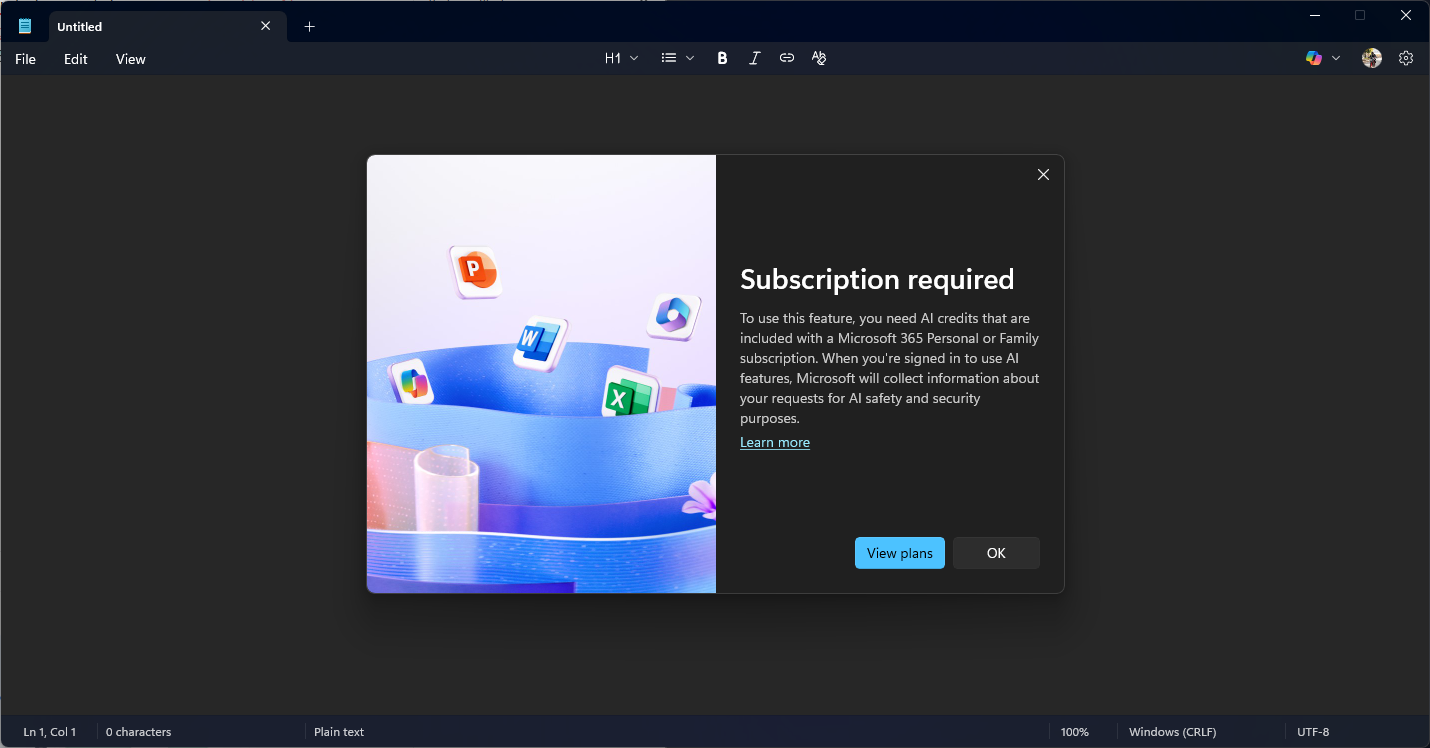Viewport: 1430px width, 748px height.
Task: Expand the list style dropdown
Action: pyautogui.click(x=677, y=58)
